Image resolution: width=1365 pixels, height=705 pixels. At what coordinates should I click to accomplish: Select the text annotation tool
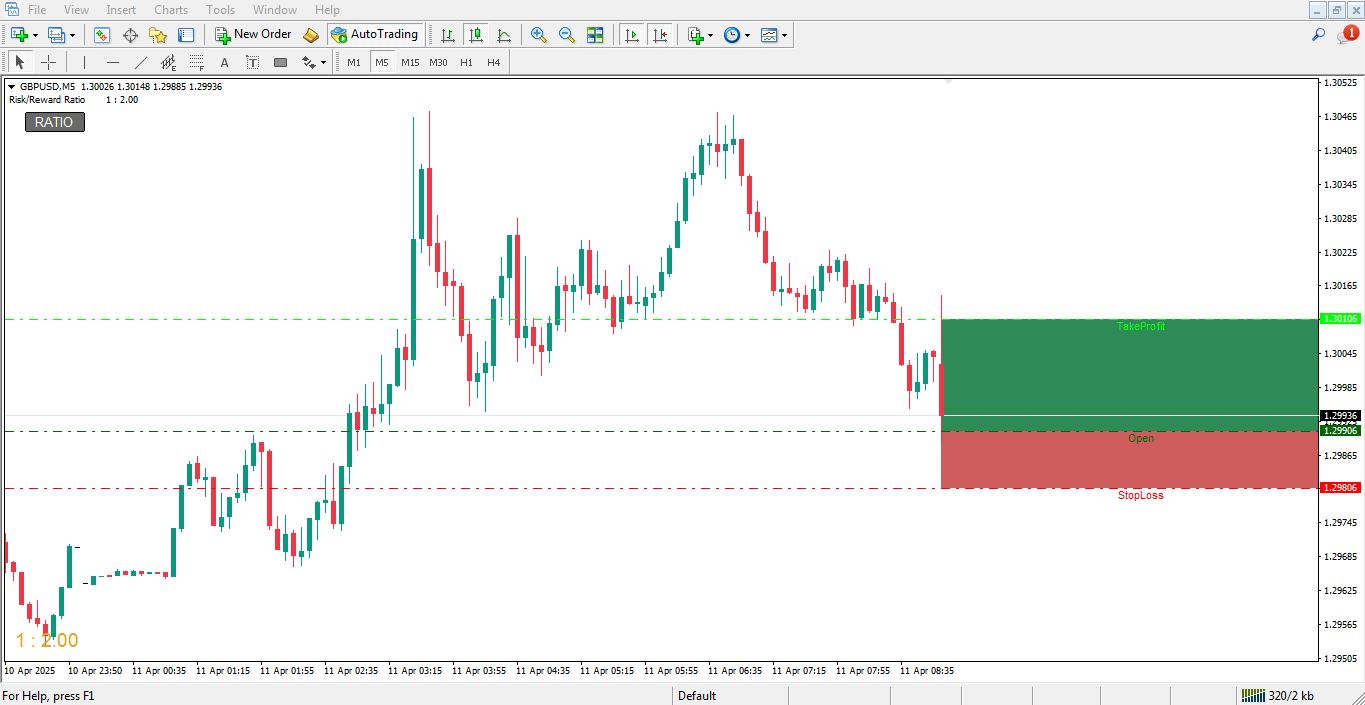click(224, 62)
